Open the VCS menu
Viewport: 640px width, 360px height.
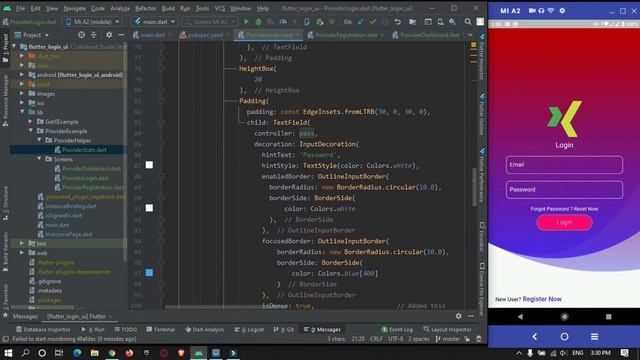click(220, 8)
